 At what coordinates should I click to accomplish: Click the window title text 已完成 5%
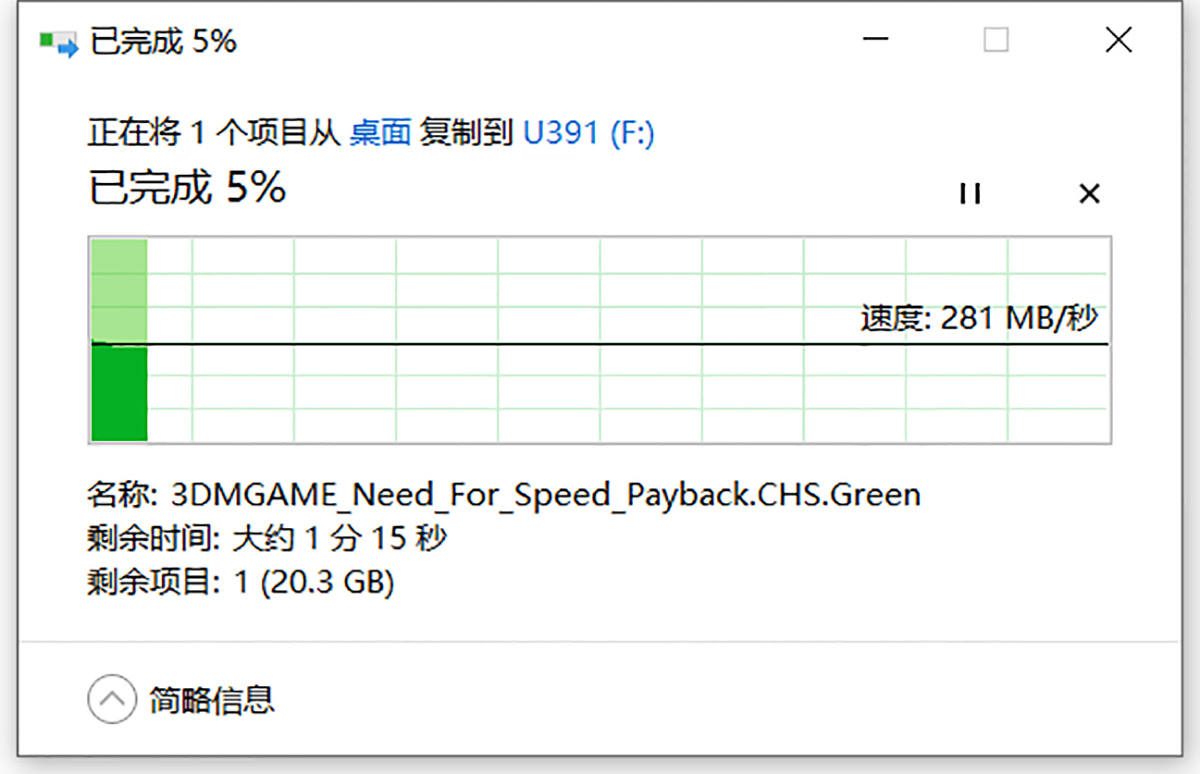click(163, 42)
